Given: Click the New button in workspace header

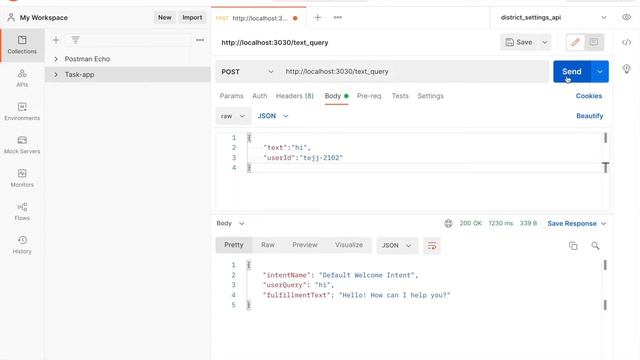Looking at the screenshot, I should pos(165,18).
